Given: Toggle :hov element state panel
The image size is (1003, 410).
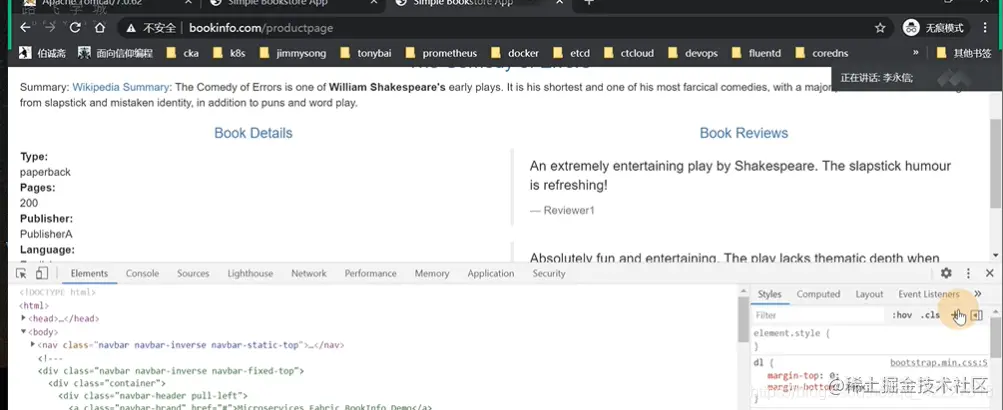Looking at the screenshot, I should point(902,315).
